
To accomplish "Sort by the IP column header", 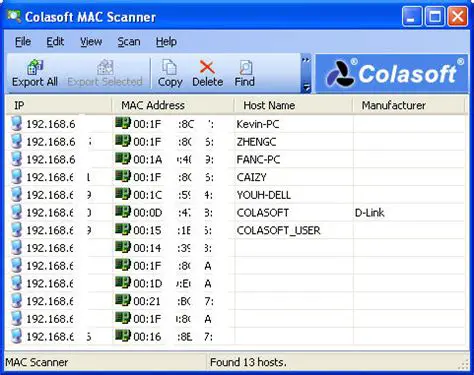I will [x=59, y=105].
